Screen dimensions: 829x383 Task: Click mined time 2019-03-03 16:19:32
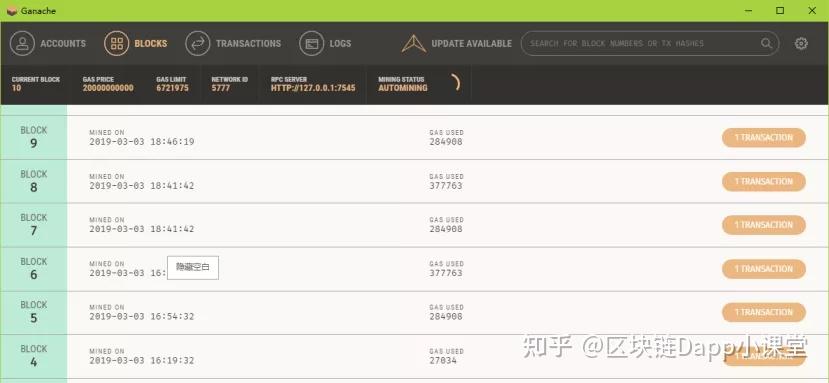pos(142,360)
